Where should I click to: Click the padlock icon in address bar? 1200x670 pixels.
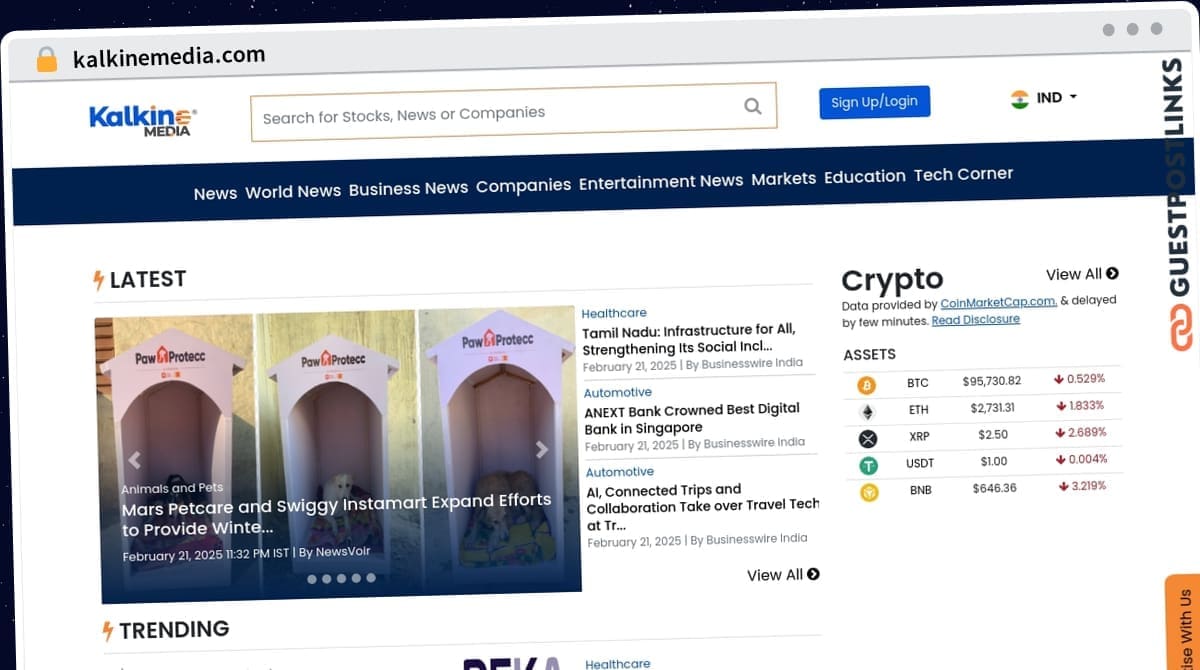47,59
